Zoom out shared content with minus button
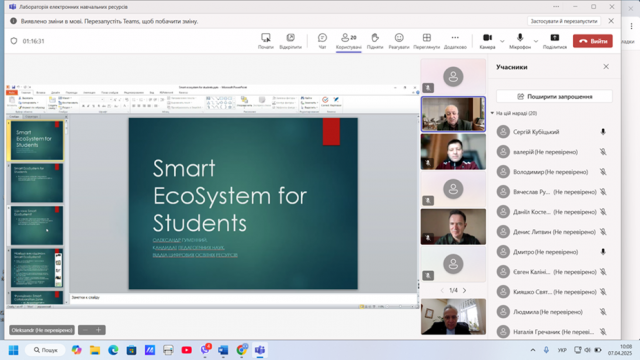The width and height of the screenshot is (640, 360). coord(85,330)
